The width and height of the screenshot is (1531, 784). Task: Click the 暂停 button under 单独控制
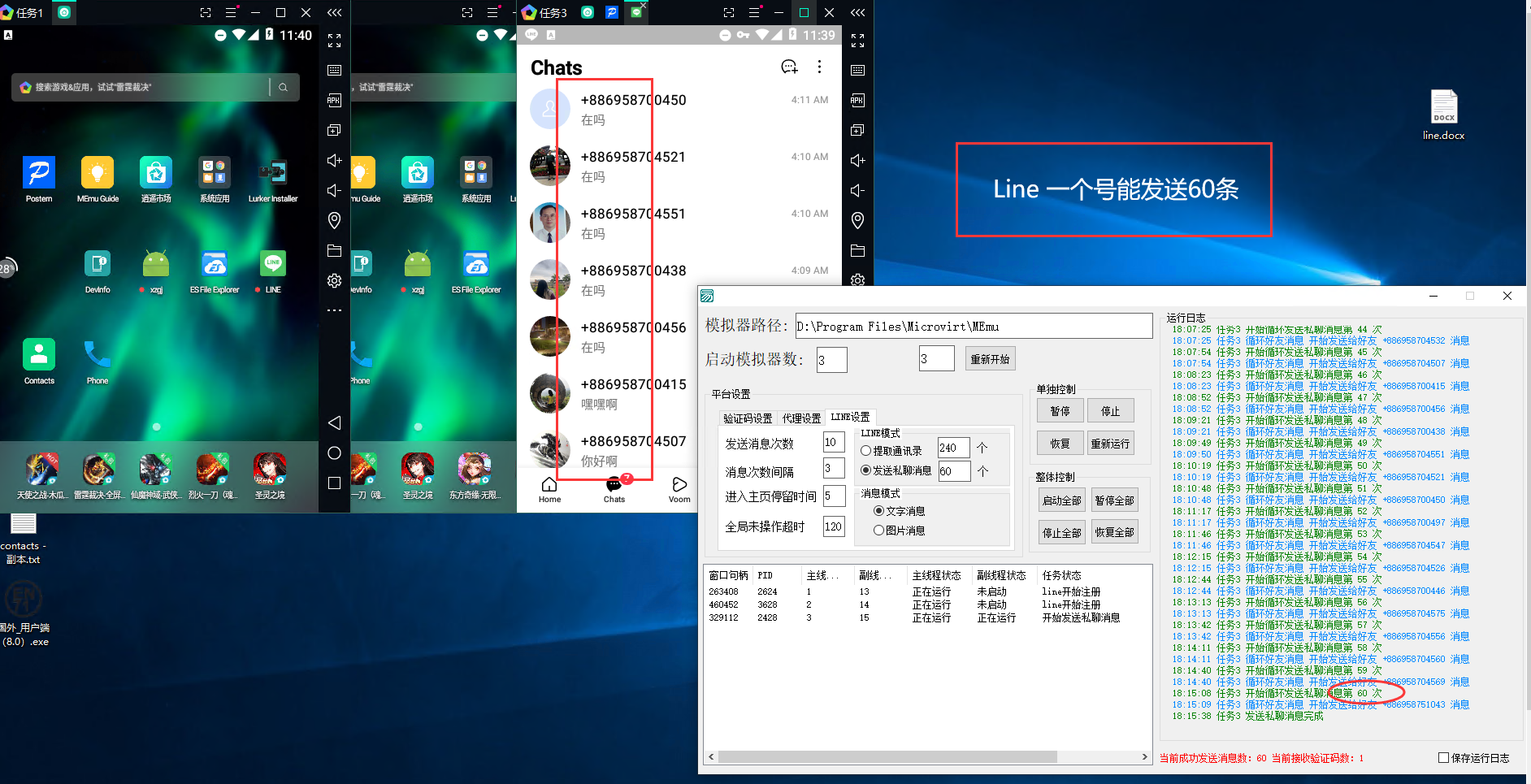[x=1060, y=410]
